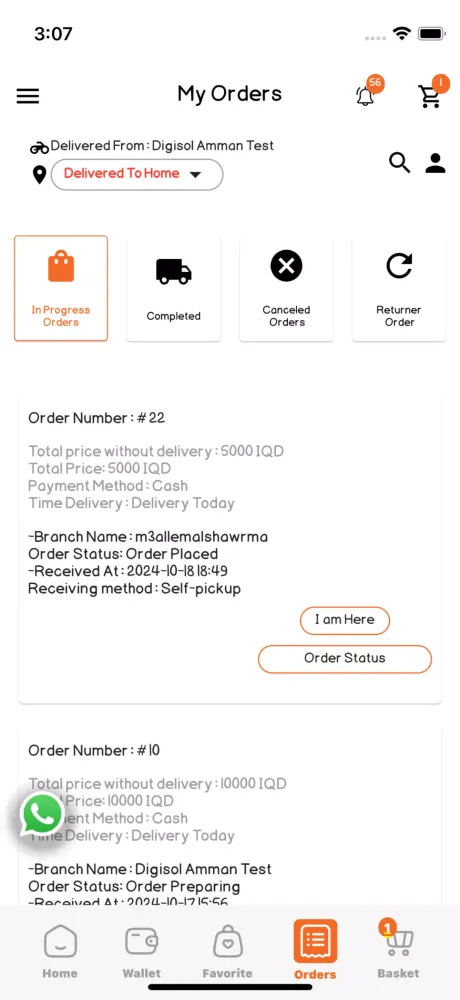Open notifications bell icon
This screenshot has width=460, height=1000.
tap(366, 96)
